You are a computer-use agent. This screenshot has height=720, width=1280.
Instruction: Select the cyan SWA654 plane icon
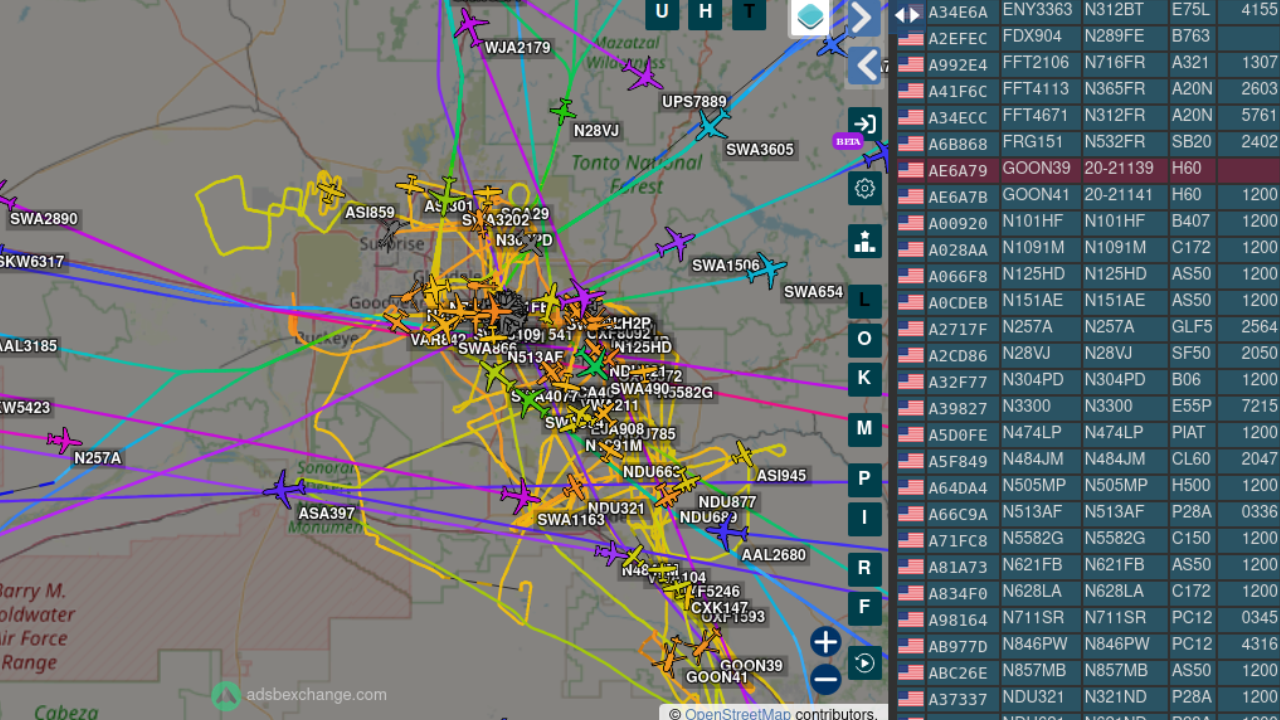(x=767, y=268)
